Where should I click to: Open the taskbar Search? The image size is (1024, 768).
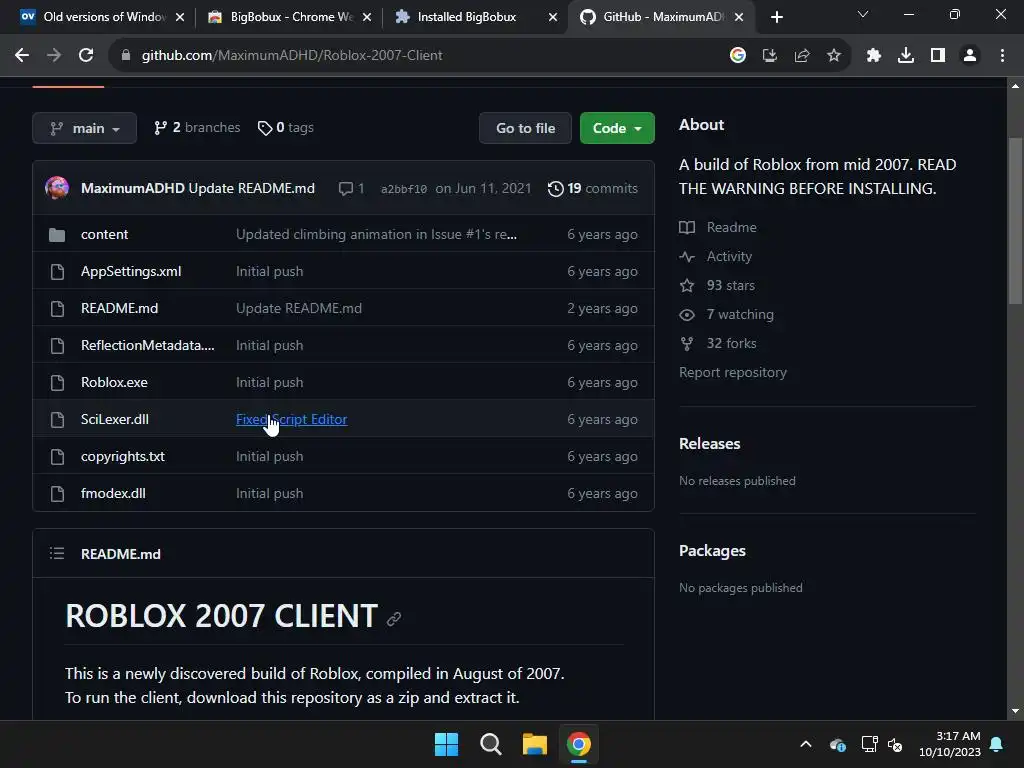click(490, 744)
